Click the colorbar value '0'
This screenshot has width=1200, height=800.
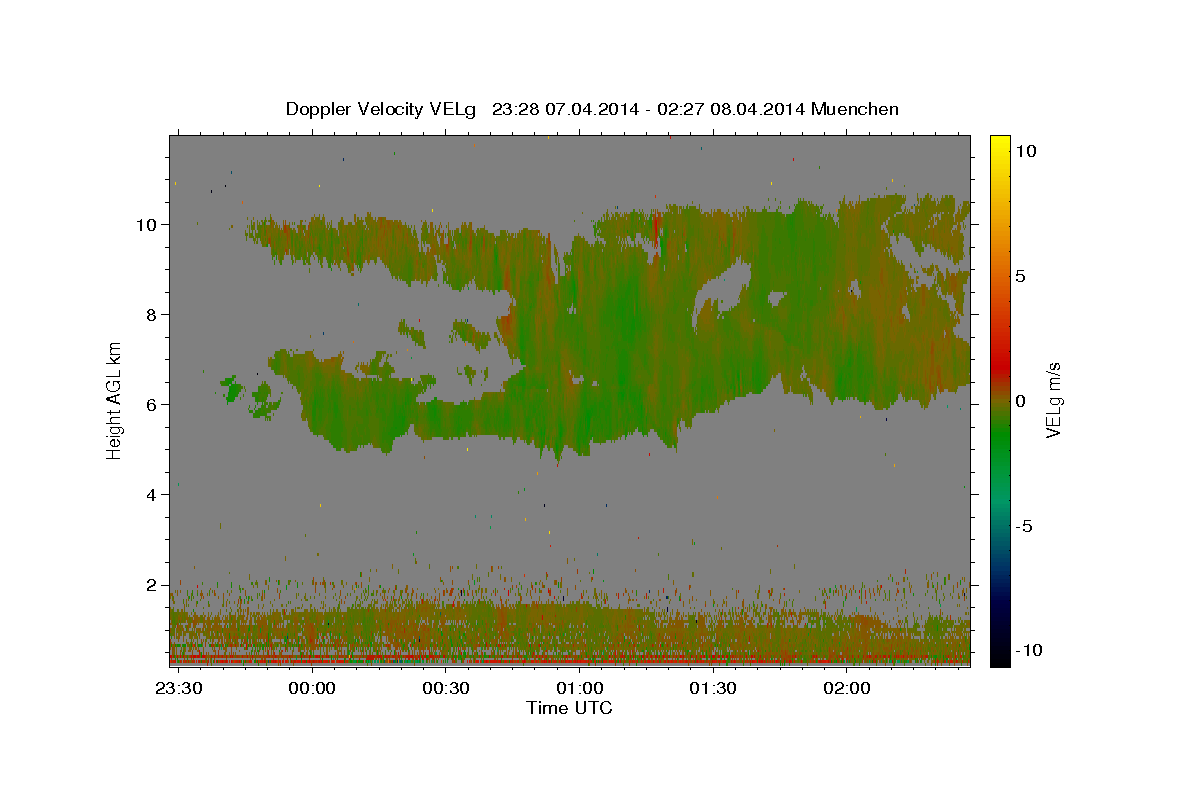click(1021, 401)
